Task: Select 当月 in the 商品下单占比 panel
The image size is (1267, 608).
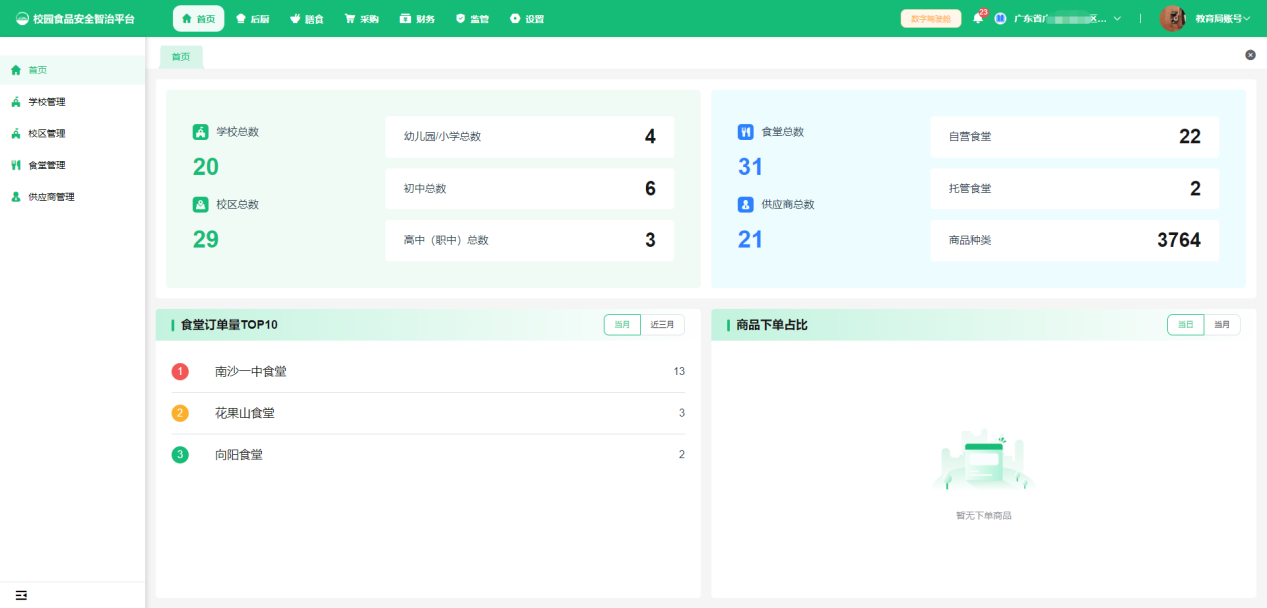Action: point(1222,324)
